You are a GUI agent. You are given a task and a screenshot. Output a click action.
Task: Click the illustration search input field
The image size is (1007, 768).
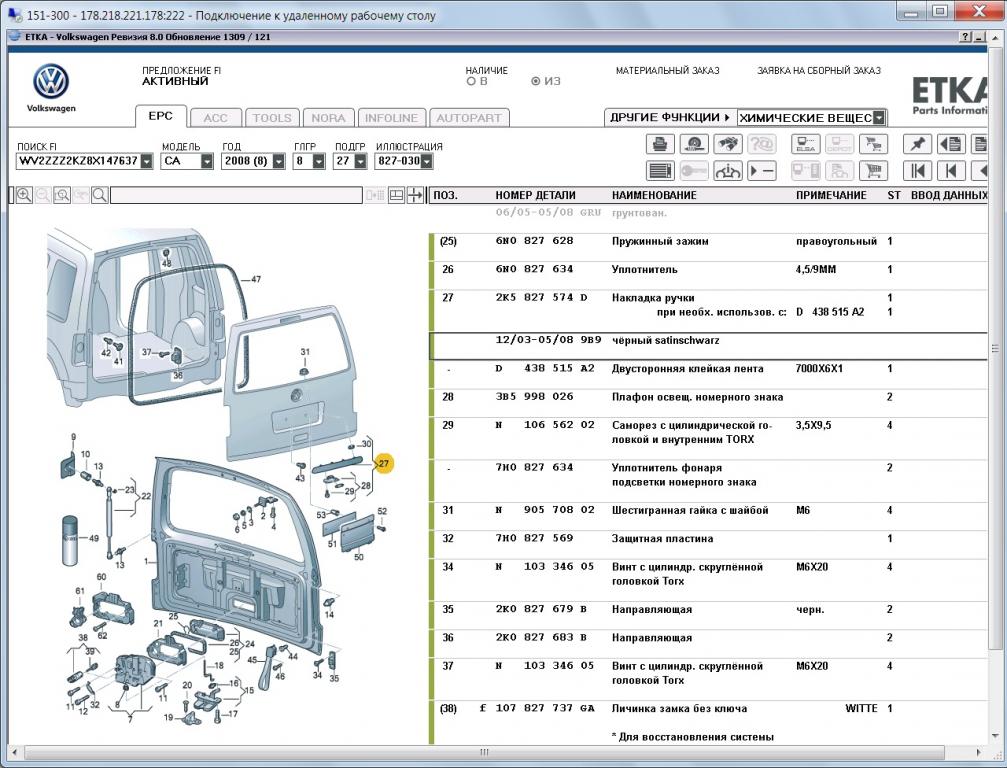(x=236, y=195)
